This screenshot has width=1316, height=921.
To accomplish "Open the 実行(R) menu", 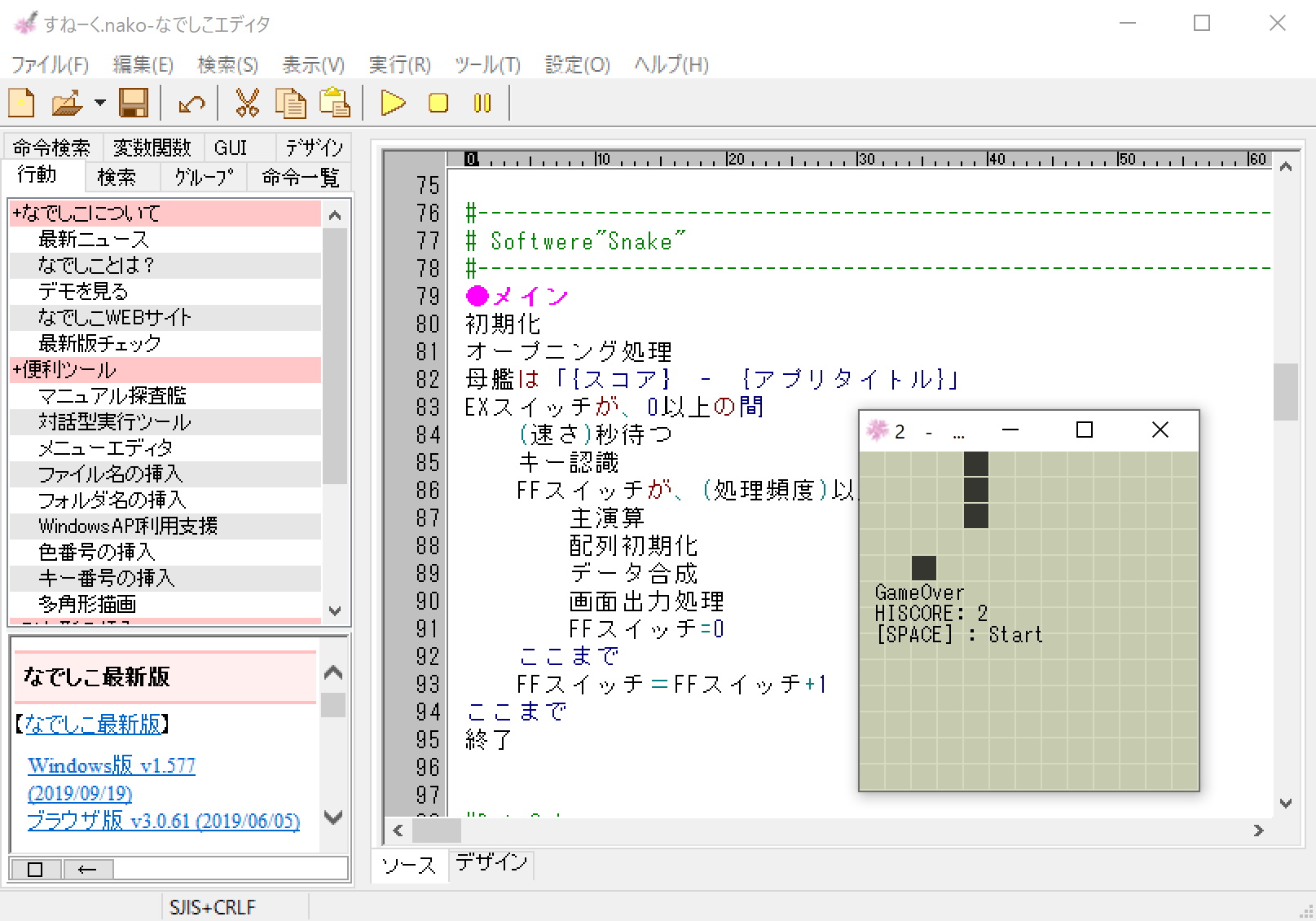I will click(x=398, y=64).
